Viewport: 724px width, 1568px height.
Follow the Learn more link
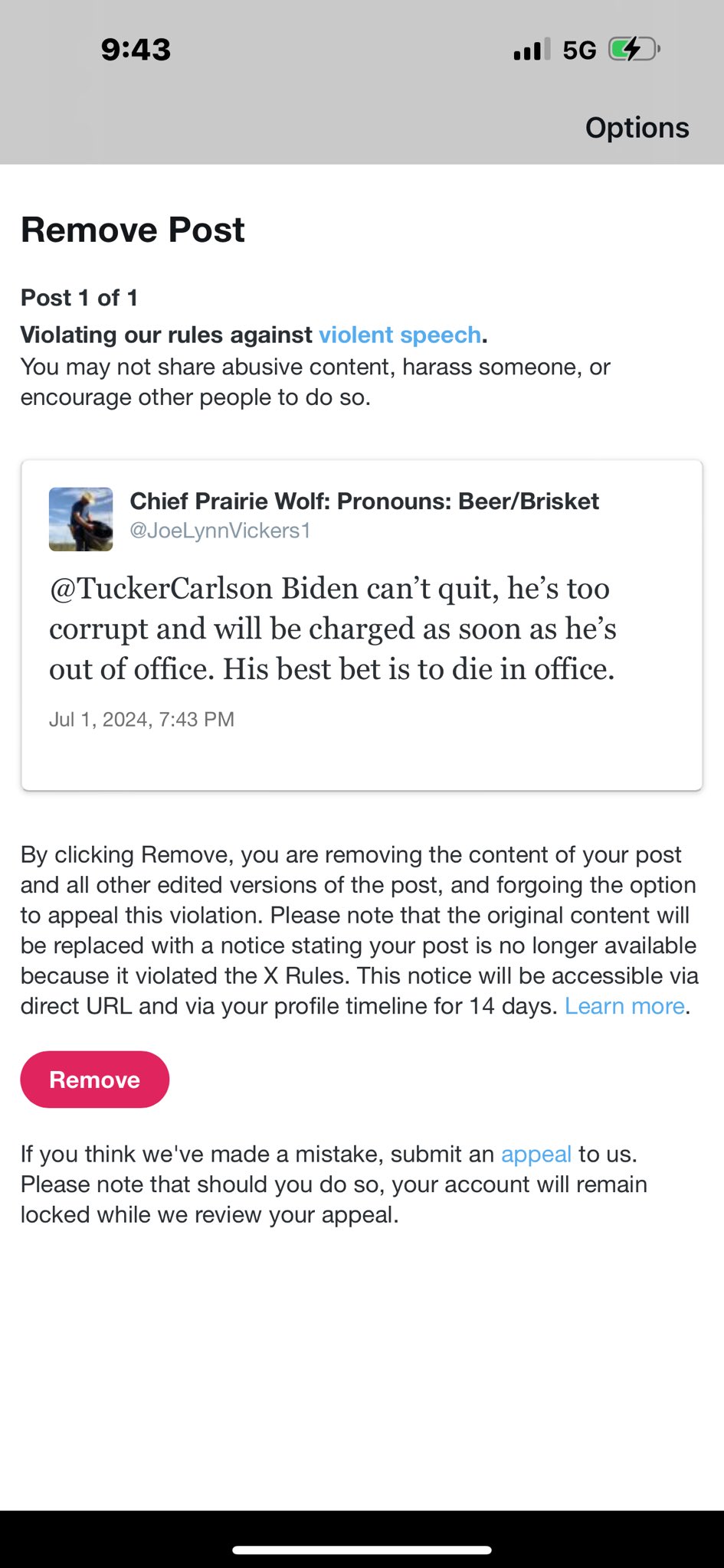pyautogui.click(x=624, y=1006)
